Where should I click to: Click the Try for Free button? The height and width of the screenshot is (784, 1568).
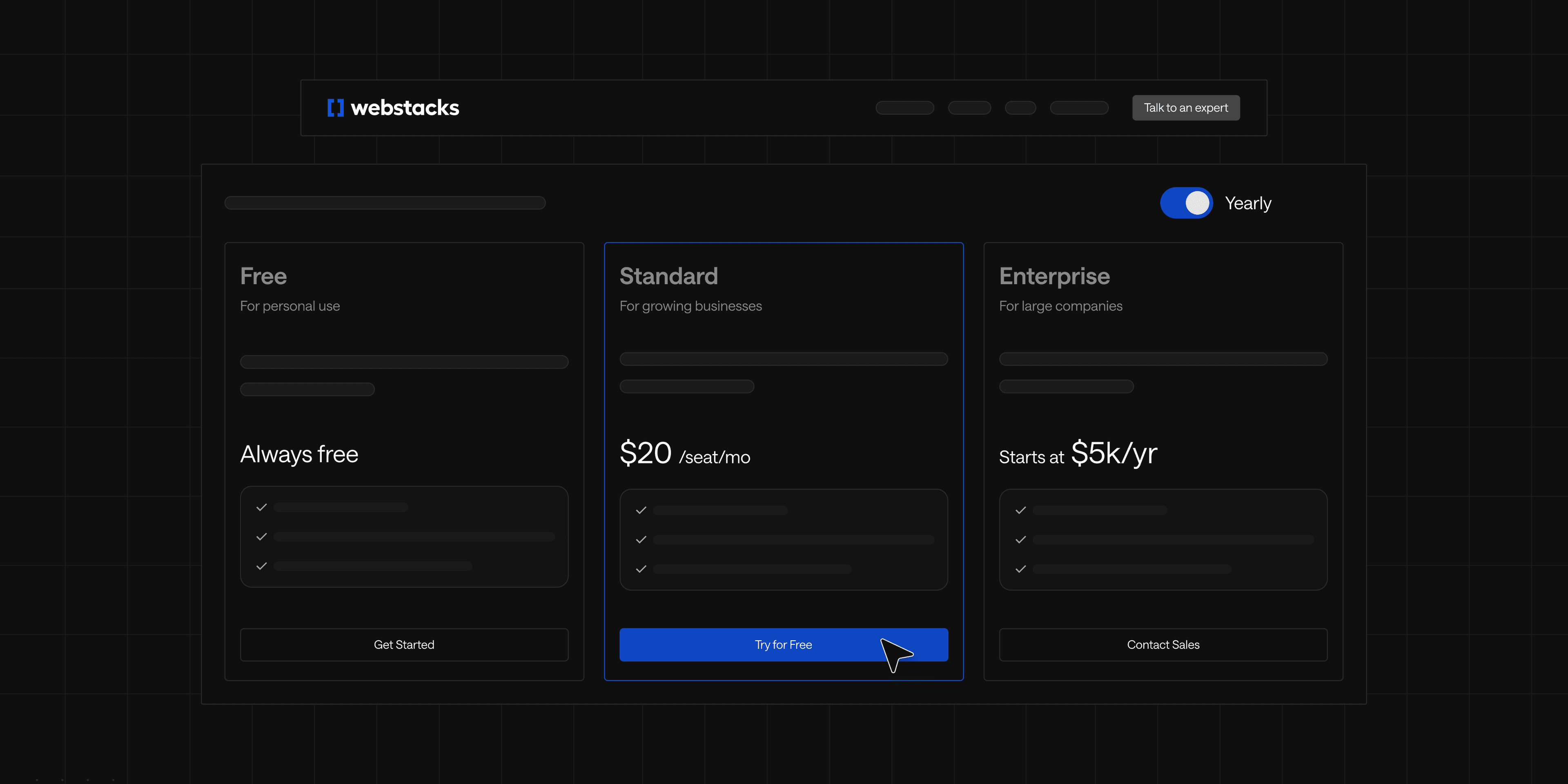point(784,645)
